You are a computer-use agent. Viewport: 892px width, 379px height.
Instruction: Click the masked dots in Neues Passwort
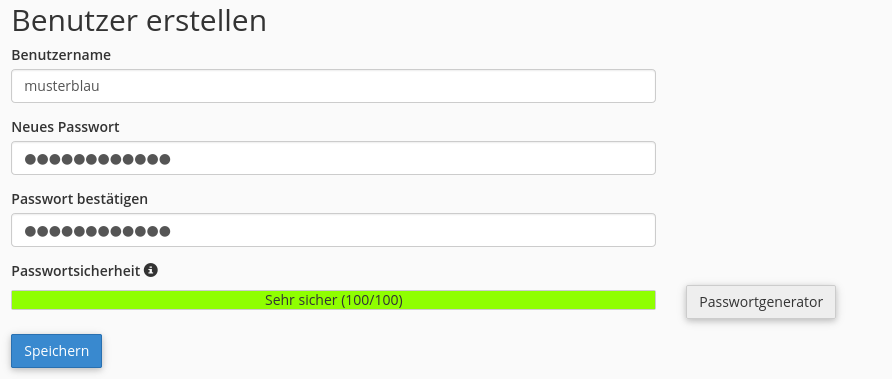97,159
